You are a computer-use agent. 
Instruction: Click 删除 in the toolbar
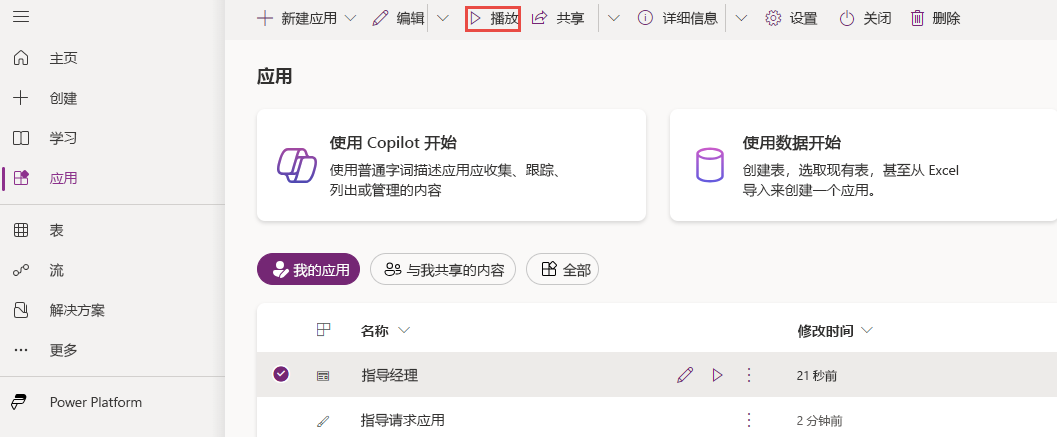coord(936,18)
